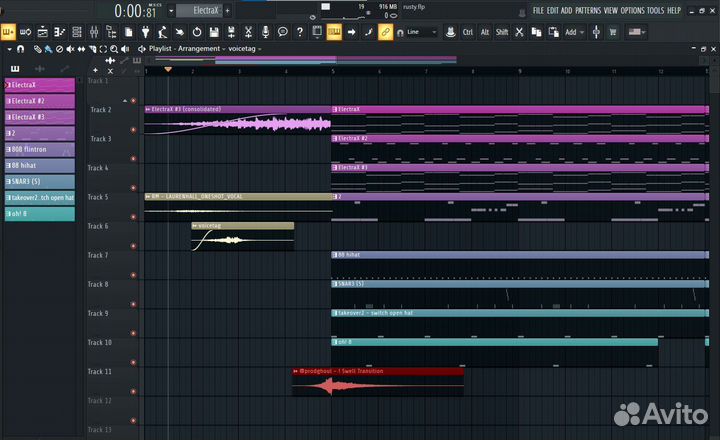Click the zoom magnifier tool in playlist
The height and width of the screenshot is (440, 720).
(115, 48)
